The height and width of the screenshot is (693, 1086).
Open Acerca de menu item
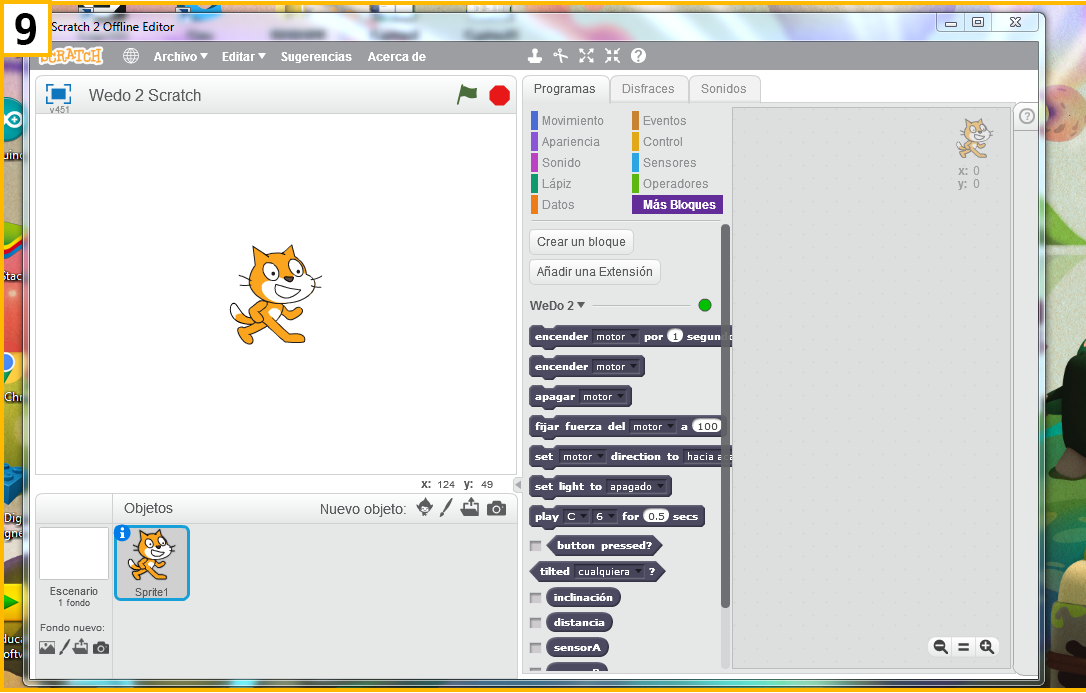(x=397, y=57)
